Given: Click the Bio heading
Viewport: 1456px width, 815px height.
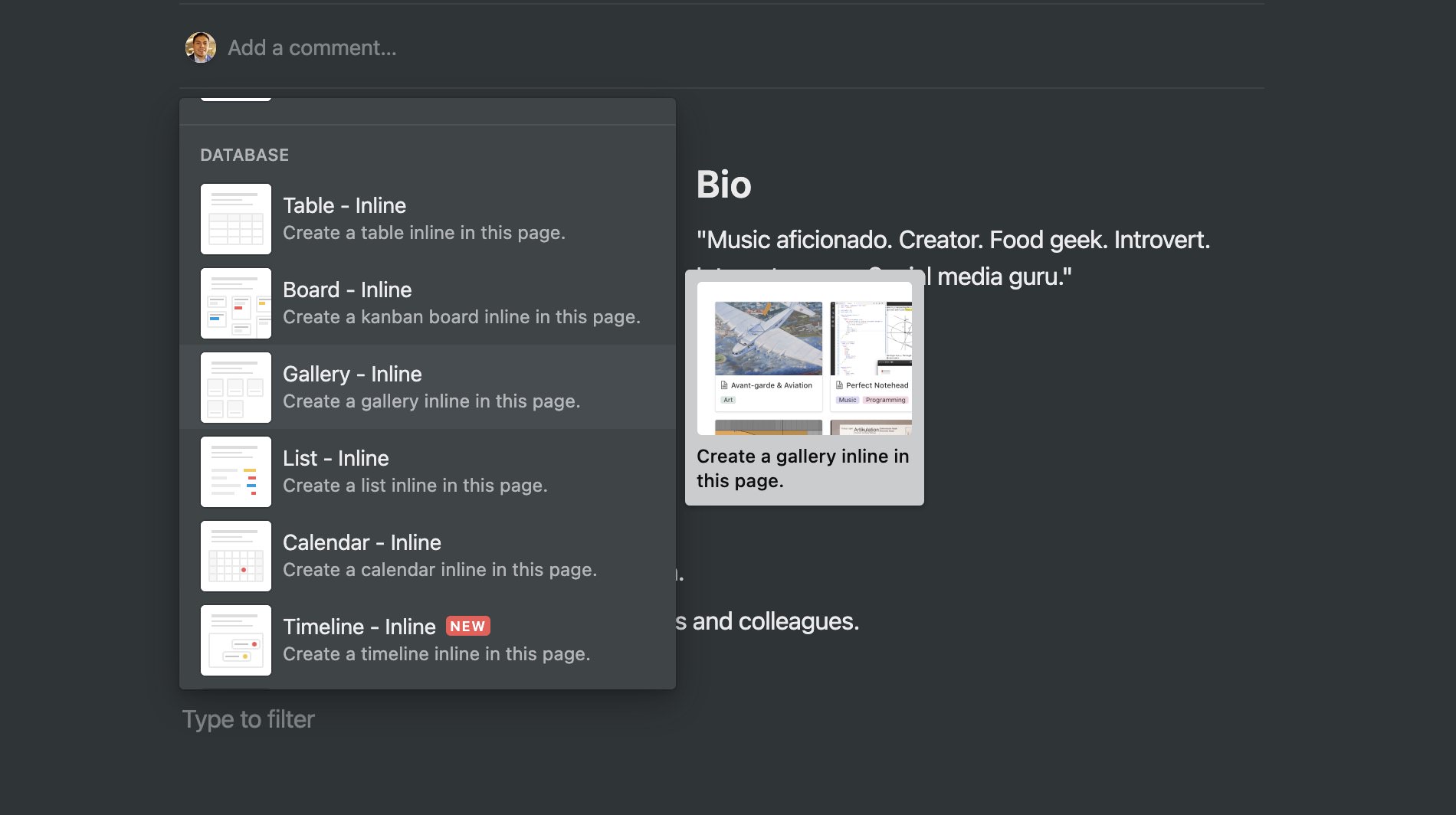Looking at the screenshot, I should [x=724, y=185].
